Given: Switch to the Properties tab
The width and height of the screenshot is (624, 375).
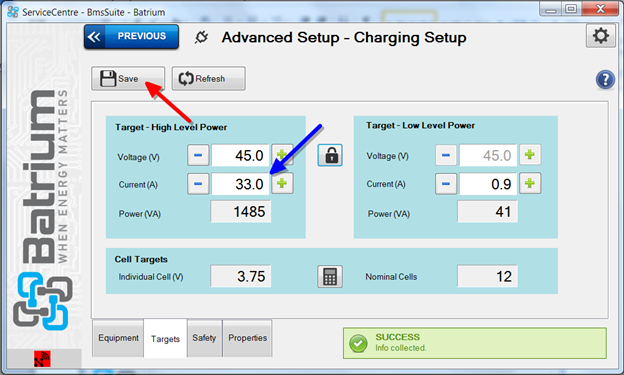Looking at the screenshot, I should 247,338.
